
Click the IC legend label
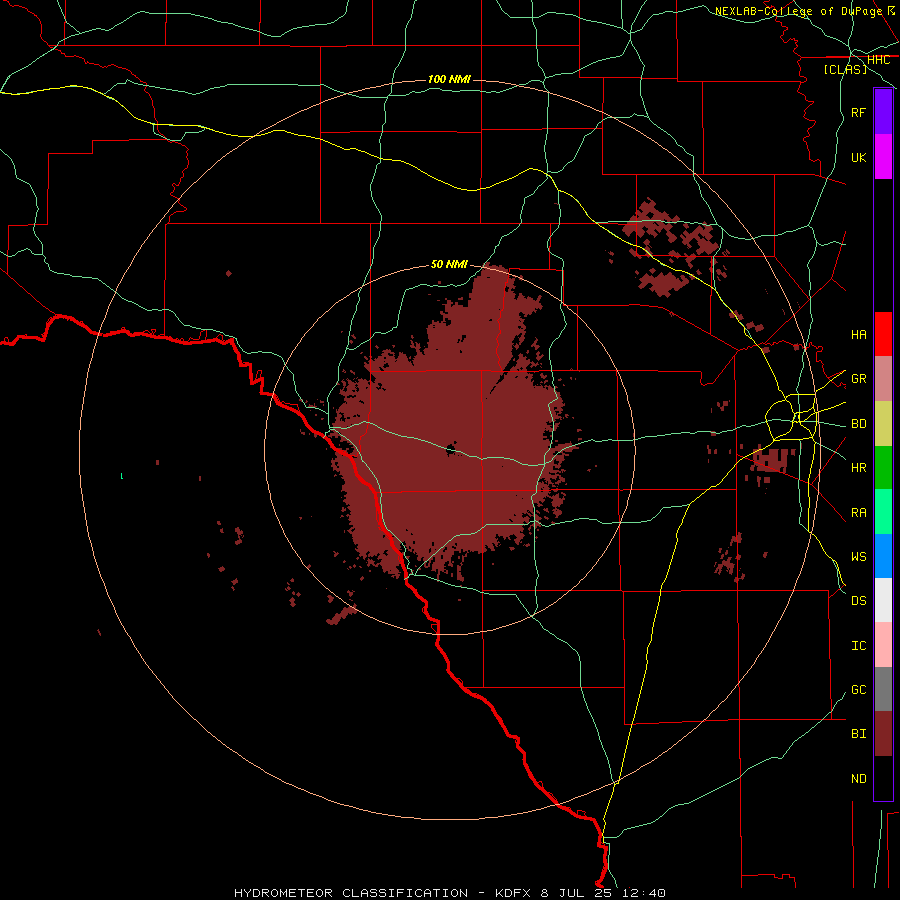[858, 646]
